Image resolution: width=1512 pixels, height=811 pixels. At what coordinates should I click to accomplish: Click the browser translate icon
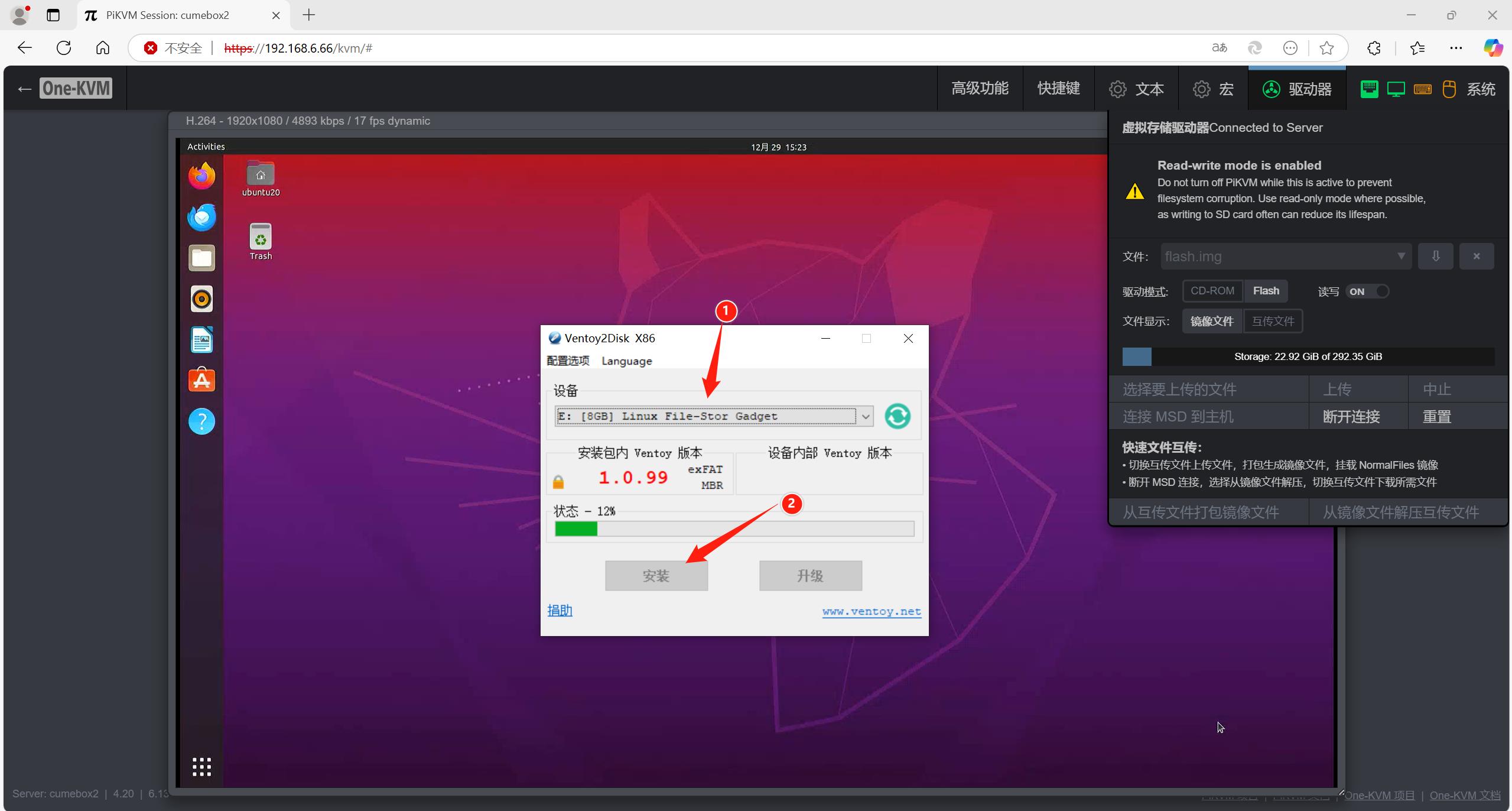(1219, 48)
